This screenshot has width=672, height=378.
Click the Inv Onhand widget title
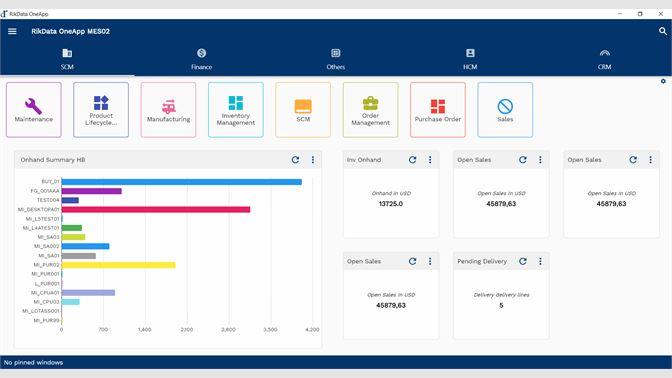[x=364, y=160]
